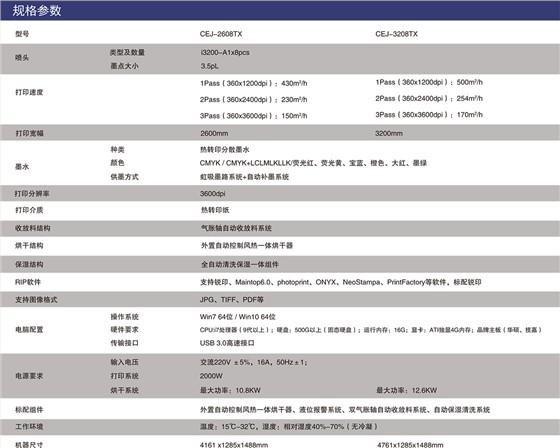Viewport: 560px width, 448px height.
Task: Click the Win7 64位 operating system value
Action: [238, 317]
